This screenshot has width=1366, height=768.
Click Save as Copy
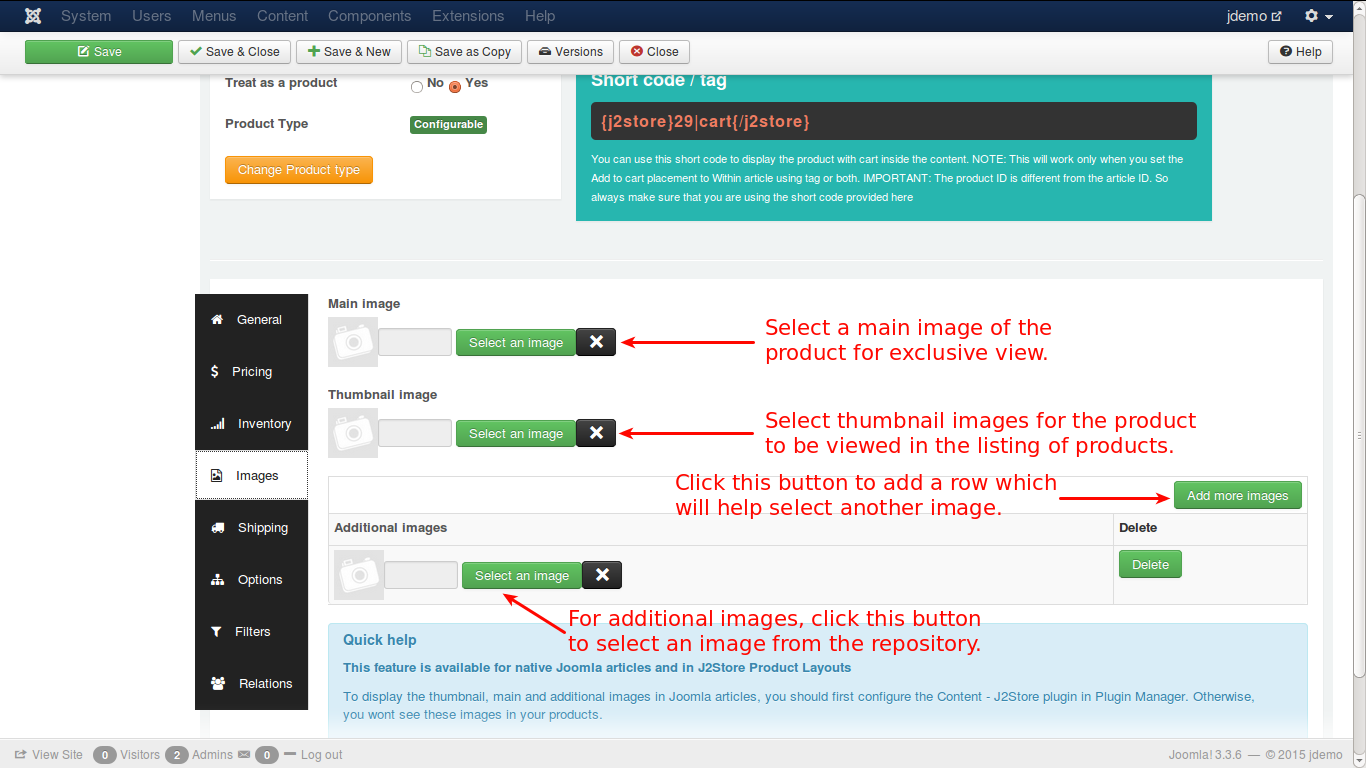465,52
